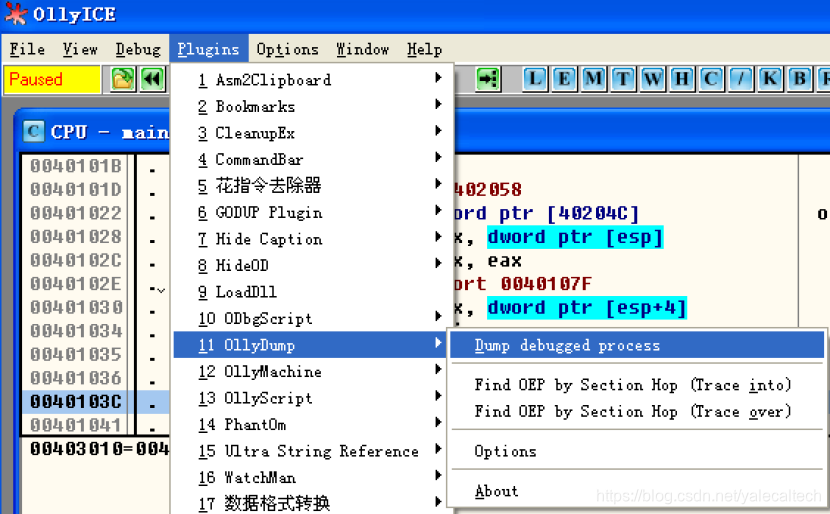Select highlighted OllyDump plugin entry
Image resolution: width=830 pixels, height=514 pixels.
click(x=313, y=345)
